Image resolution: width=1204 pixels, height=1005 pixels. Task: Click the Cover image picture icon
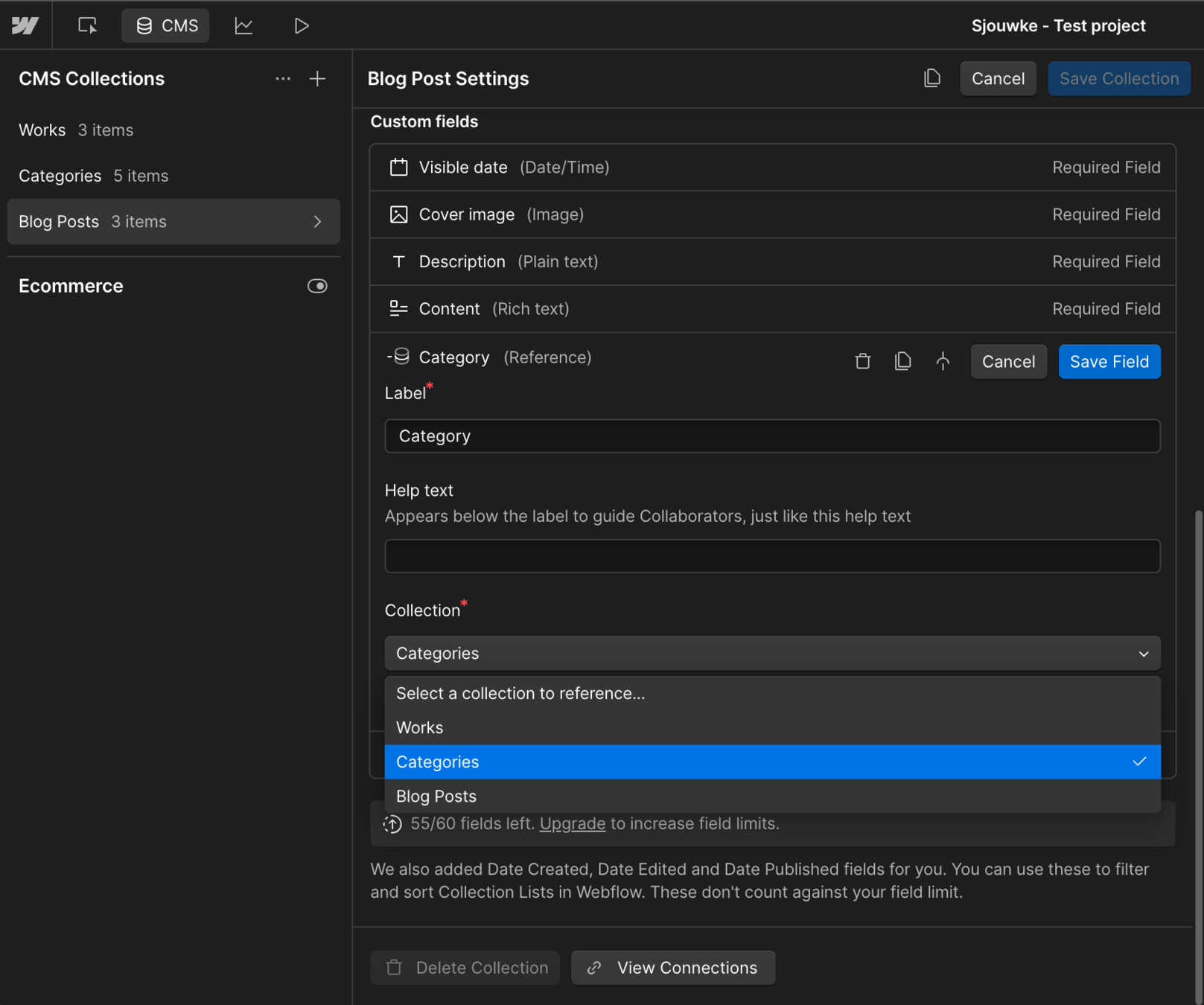pos(399,215)
